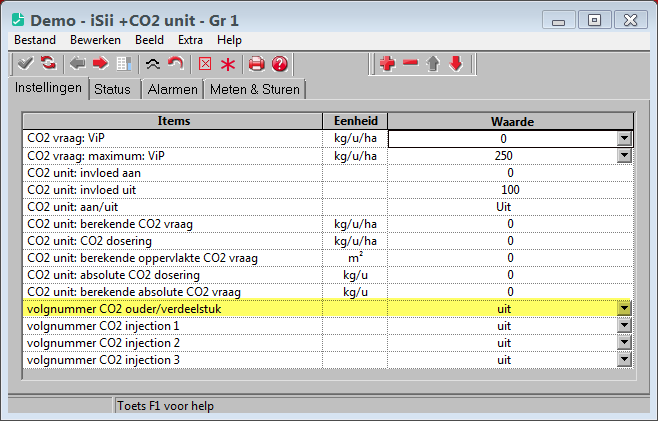
Task: Click the Uit value of CO2 unit: aan/uit
Action: point(503,207)
